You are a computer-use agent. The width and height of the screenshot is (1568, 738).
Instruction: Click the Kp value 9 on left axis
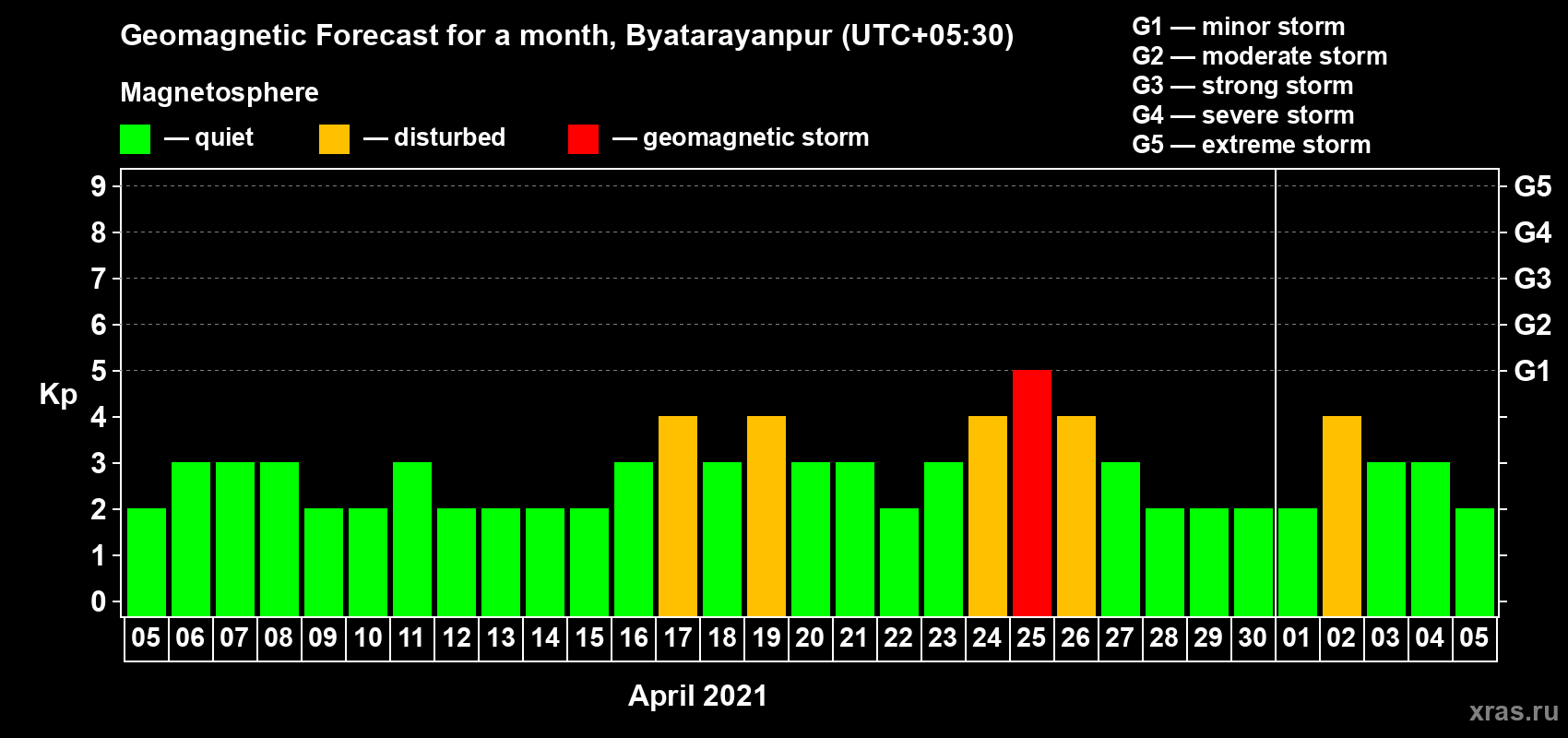[x=99, y=186]
